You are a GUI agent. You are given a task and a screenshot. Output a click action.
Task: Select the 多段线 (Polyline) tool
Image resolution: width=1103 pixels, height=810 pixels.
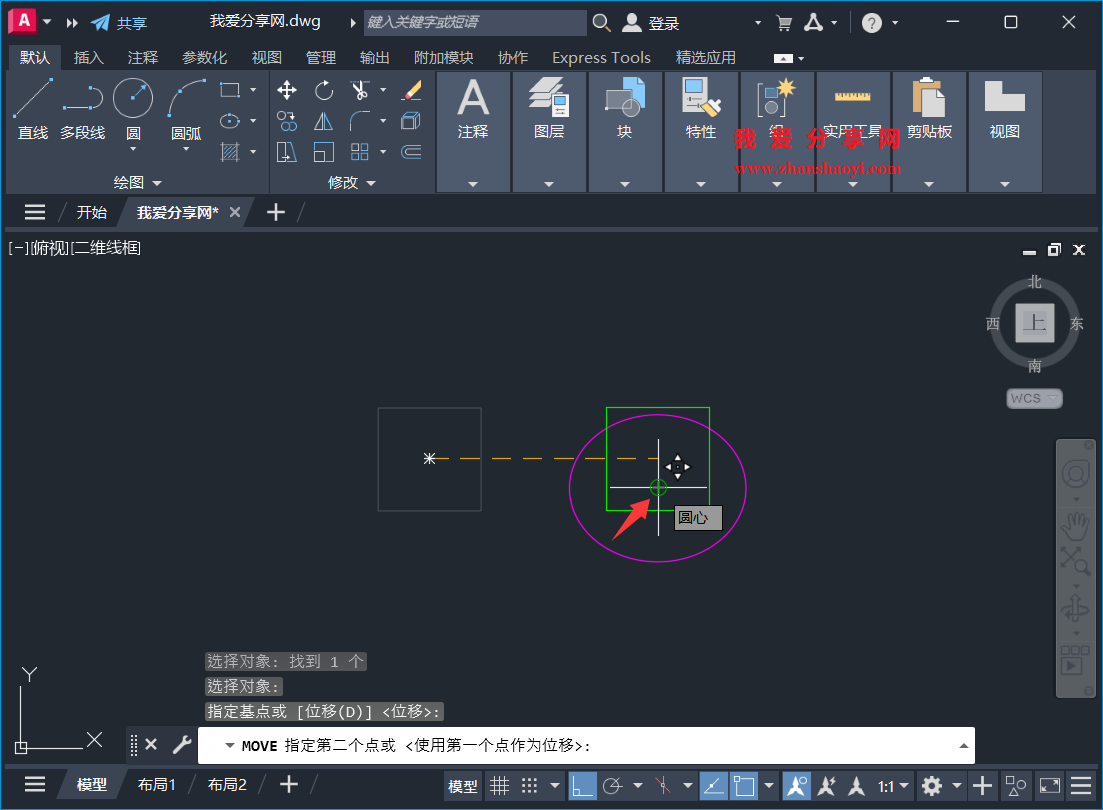click(x=82, y=109)
